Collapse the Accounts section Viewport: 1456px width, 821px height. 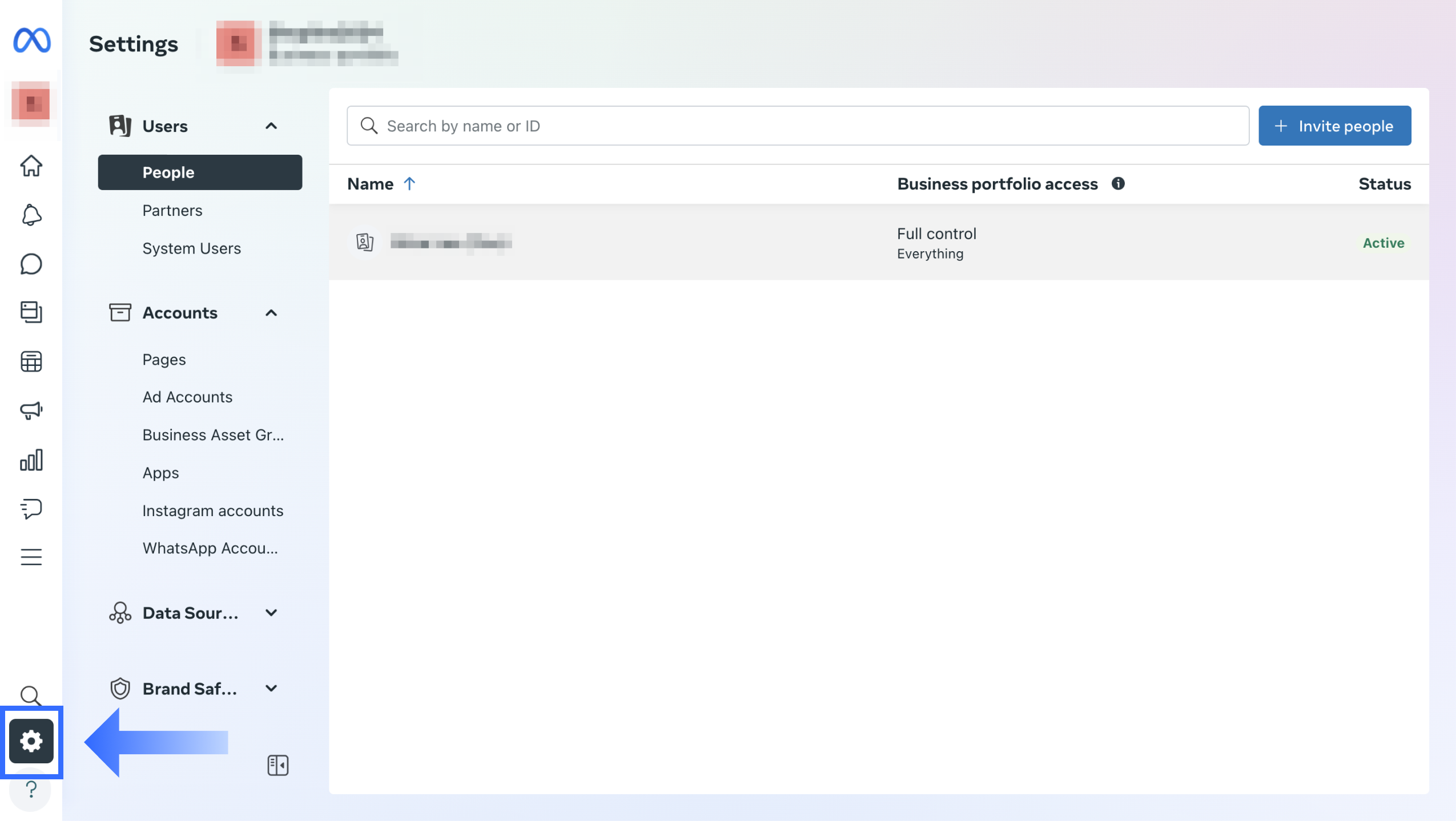tap(271, 313)
